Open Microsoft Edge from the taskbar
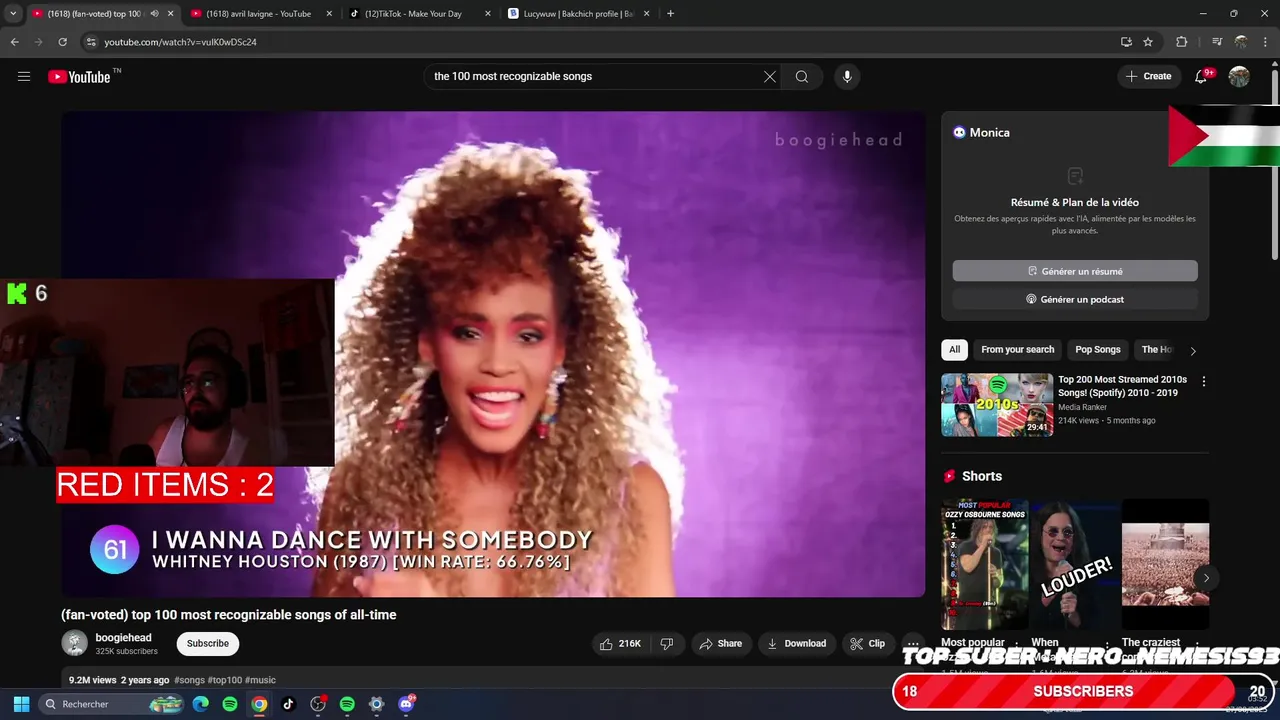Viewport: 1280px width, 720px height. tap(201, 704)
